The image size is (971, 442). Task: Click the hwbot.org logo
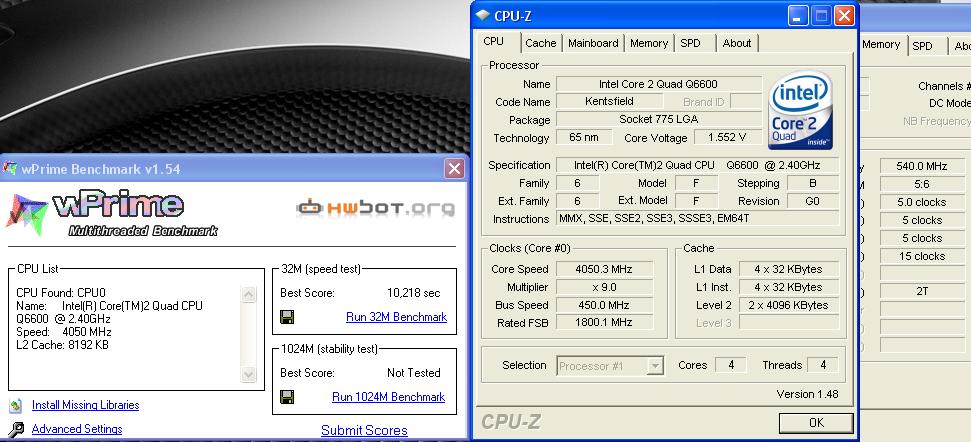point(375,208)
